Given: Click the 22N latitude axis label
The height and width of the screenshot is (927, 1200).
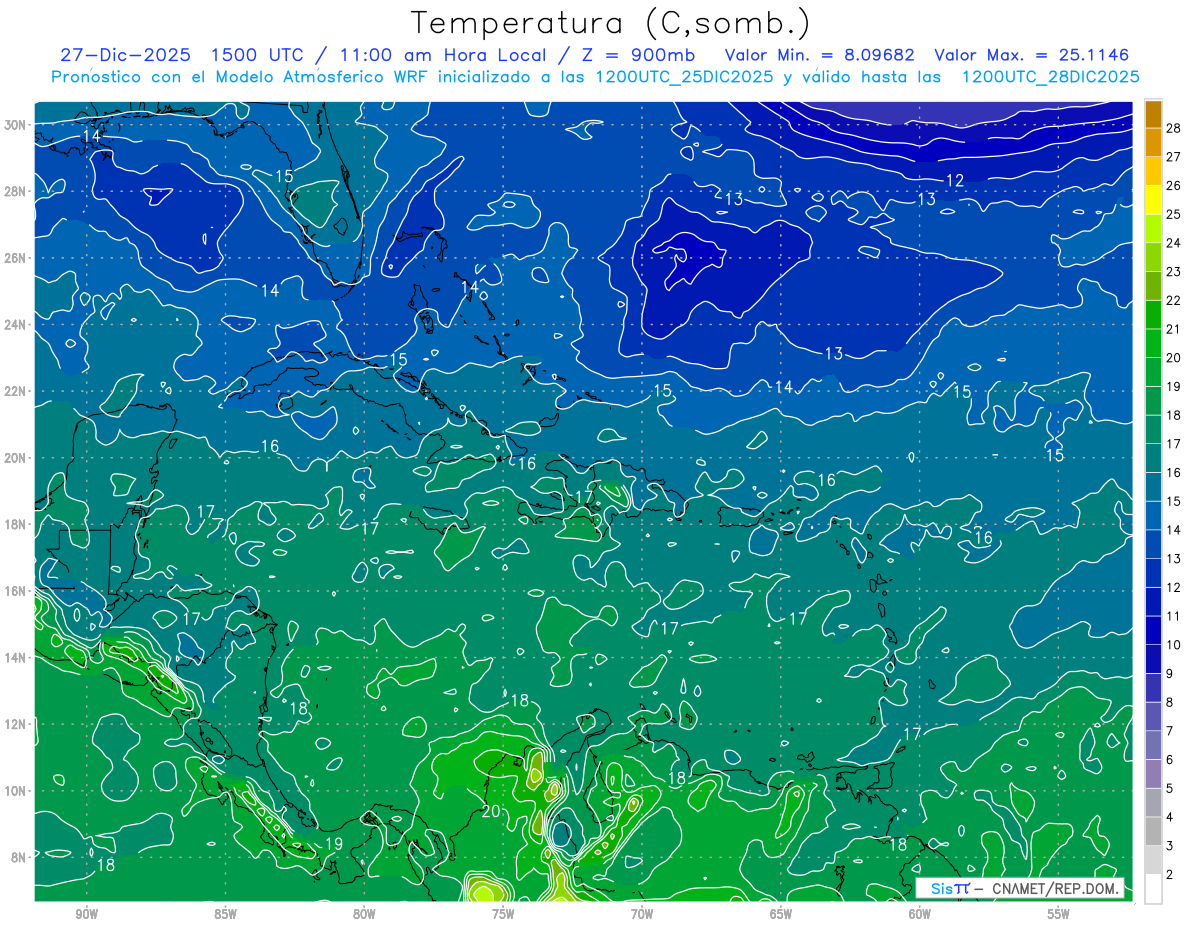Looking at the screenshot, I should (16, 391).
